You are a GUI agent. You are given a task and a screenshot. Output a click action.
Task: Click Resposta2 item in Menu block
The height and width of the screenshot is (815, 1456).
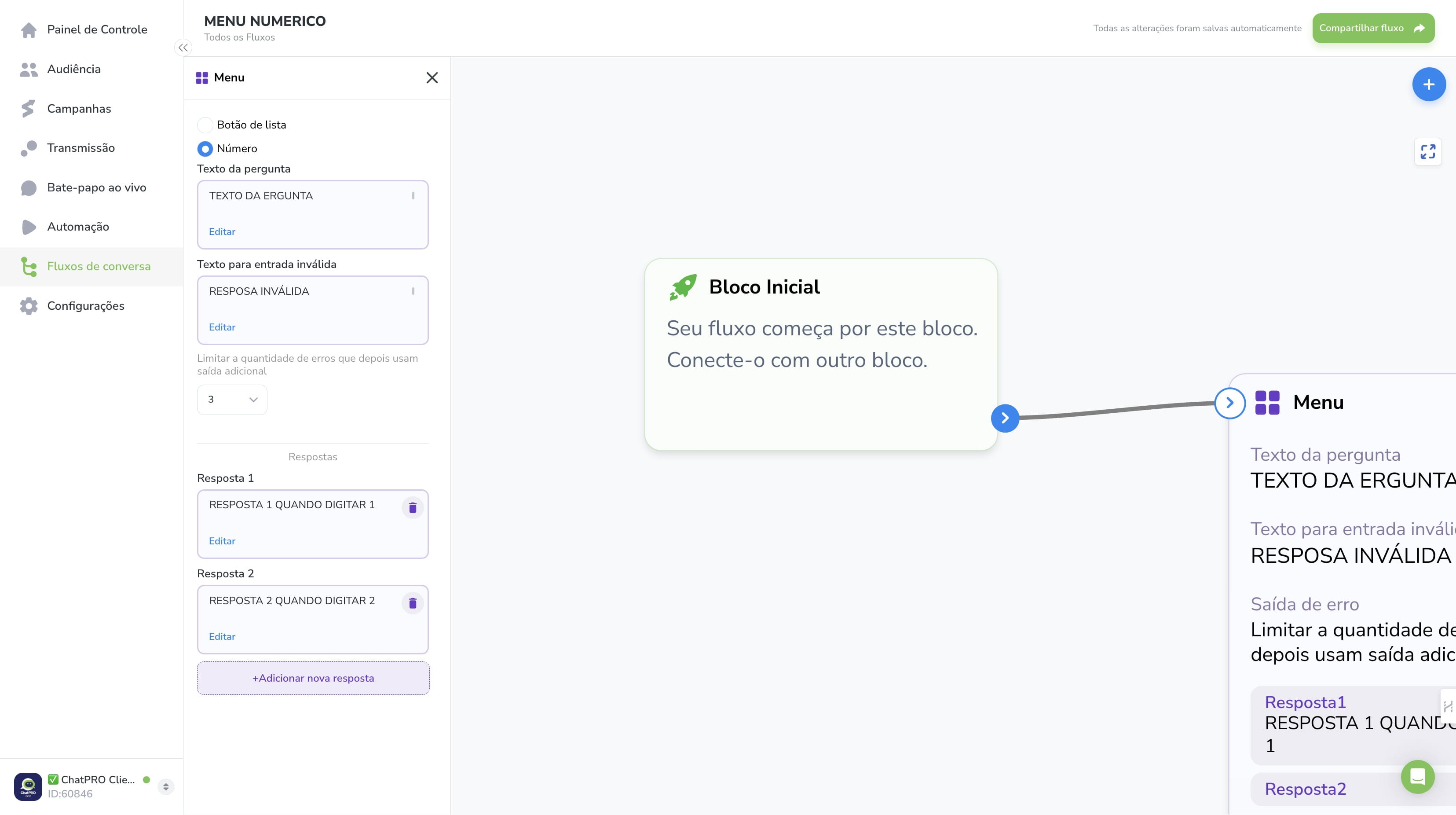1353,789
